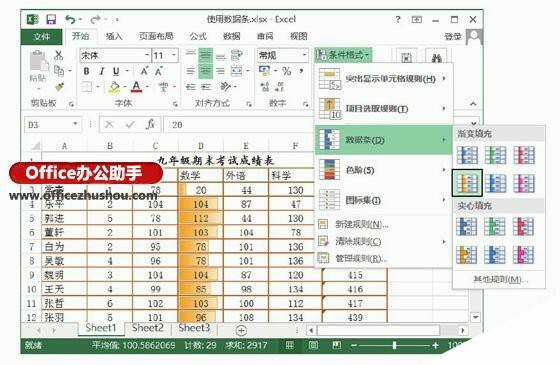This screenshot has width=560, height=365.
Task: Select the 数据条 Data Bars menu item
Action: click(x=384, y=140)
